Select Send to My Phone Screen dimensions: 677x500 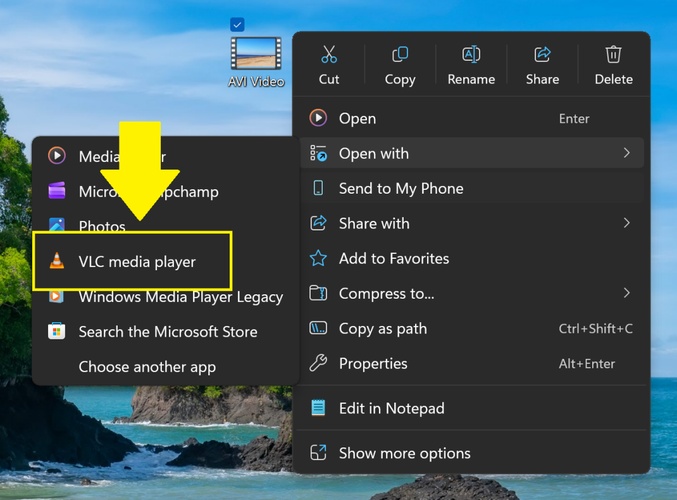(x=471, y=188)
